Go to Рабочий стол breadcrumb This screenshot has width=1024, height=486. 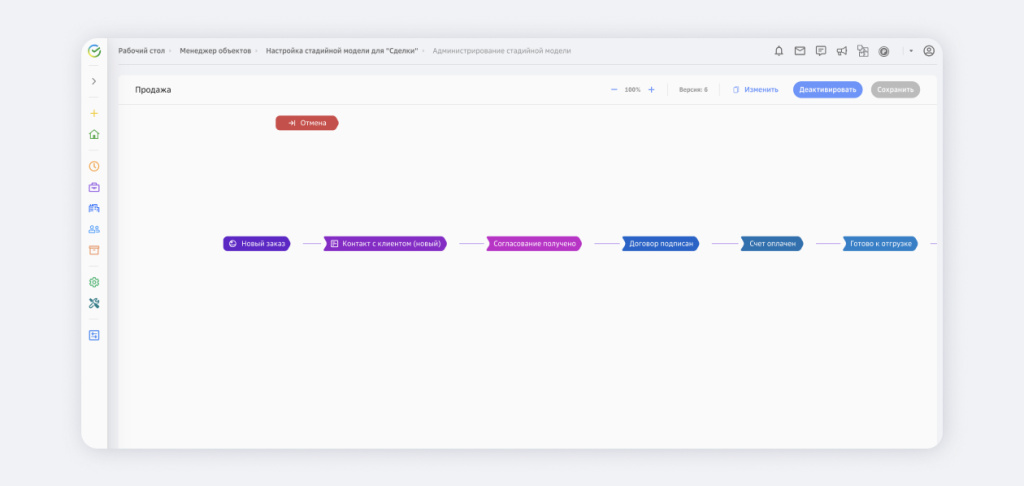140,51
